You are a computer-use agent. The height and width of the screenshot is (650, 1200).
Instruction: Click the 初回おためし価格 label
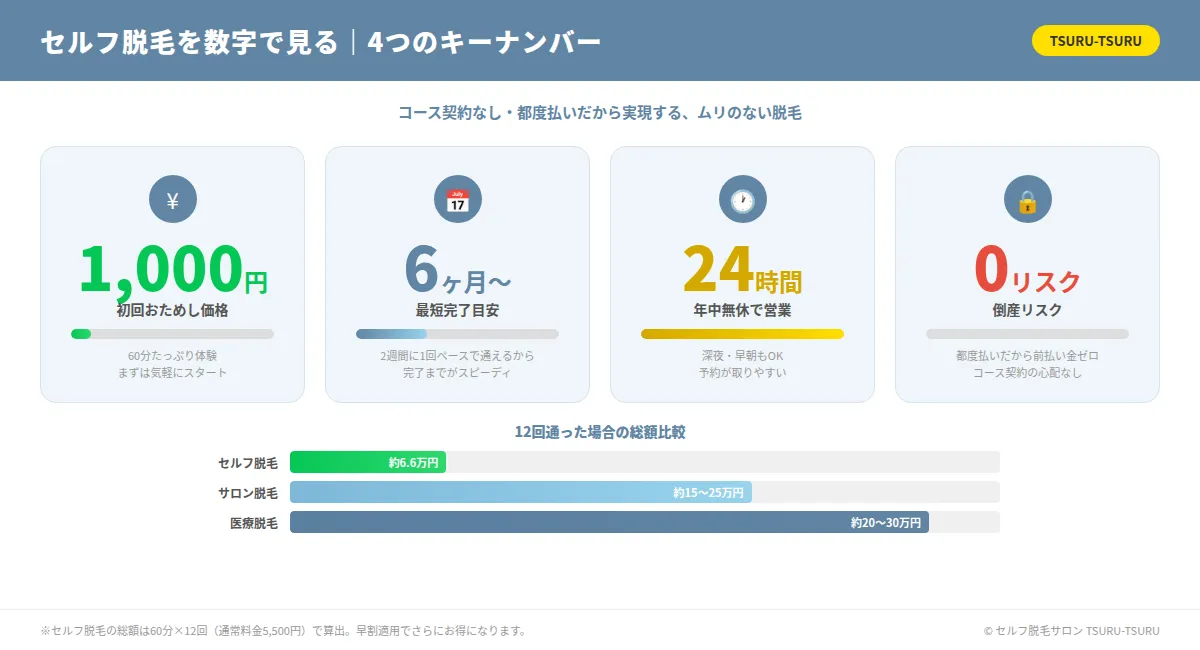coord(172,310)
